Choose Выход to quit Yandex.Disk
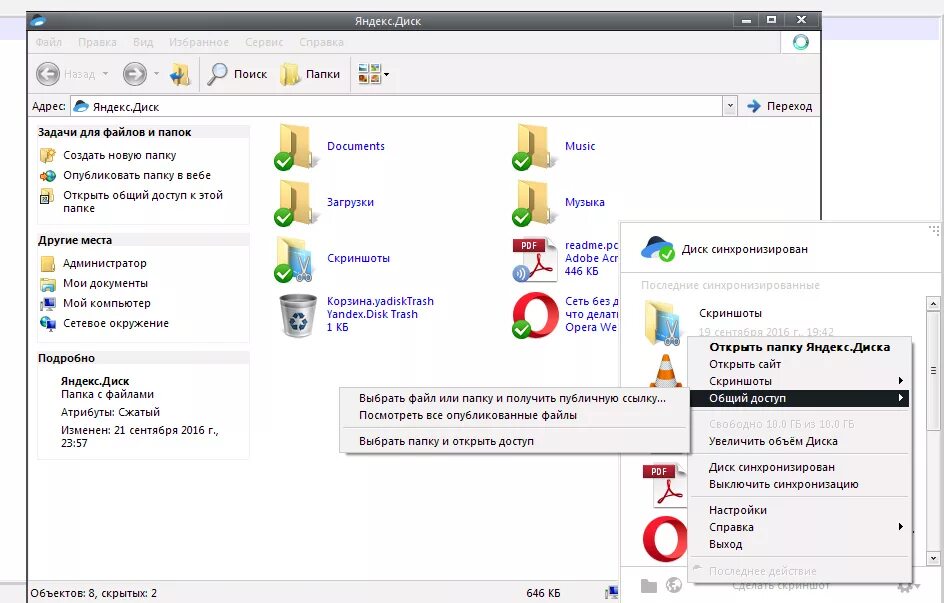This screenshot has height=603, width=944. click(799, 544)
